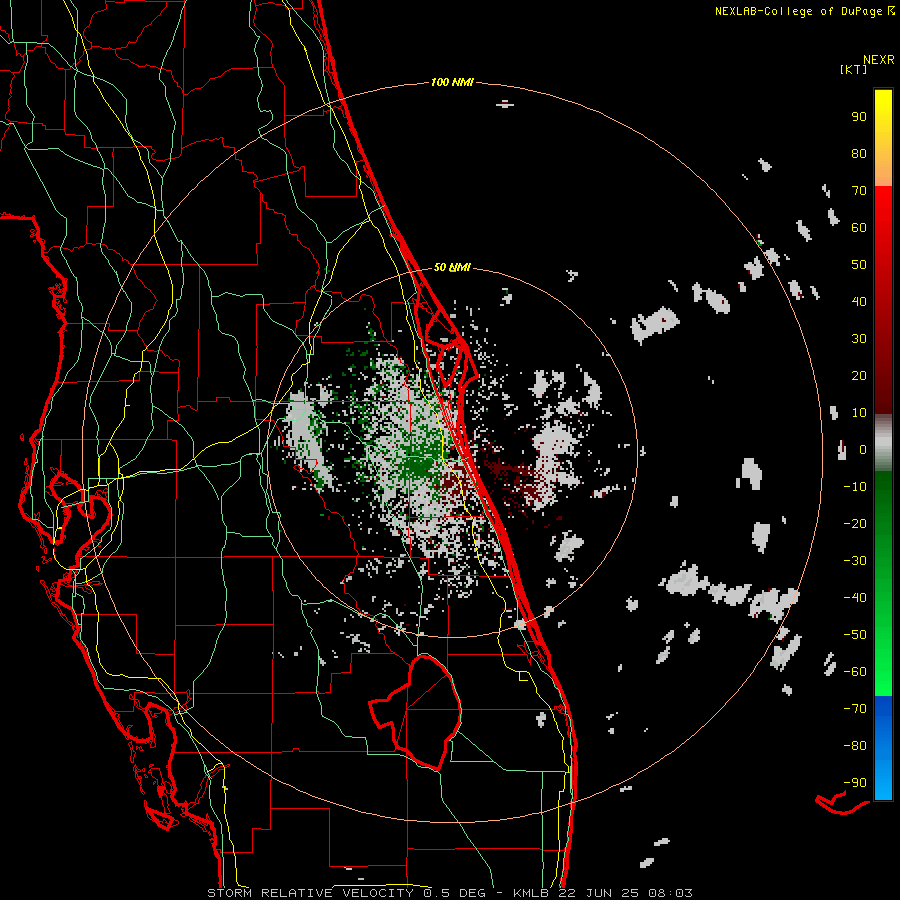This screenshot has height=900, width=900.
Task: Click the [KT] units label
Action: tap(853, 69)
